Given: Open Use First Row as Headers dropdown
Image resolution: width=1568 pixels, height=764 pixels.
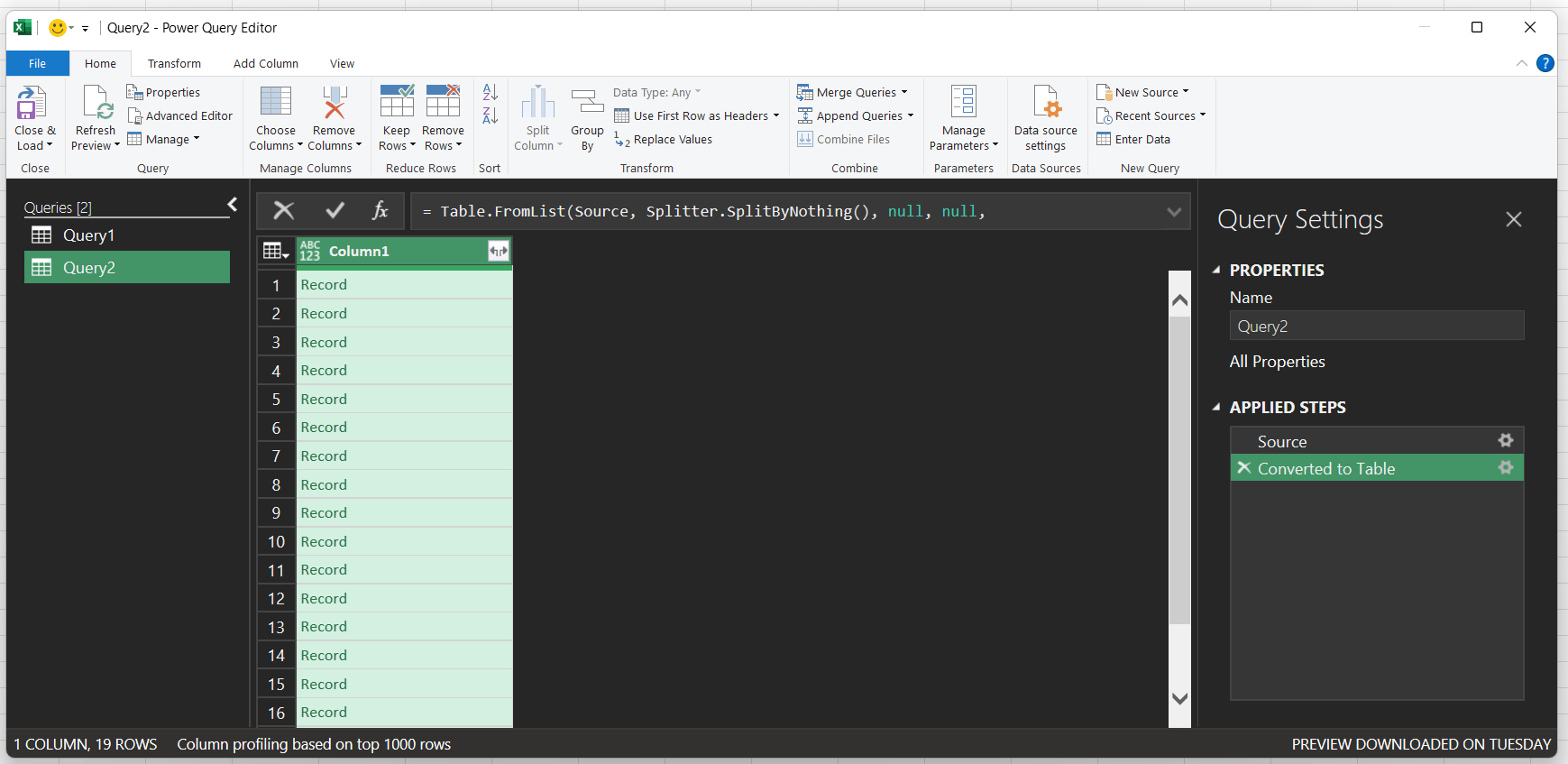Looking at the screenshot, I should (696, 115).
